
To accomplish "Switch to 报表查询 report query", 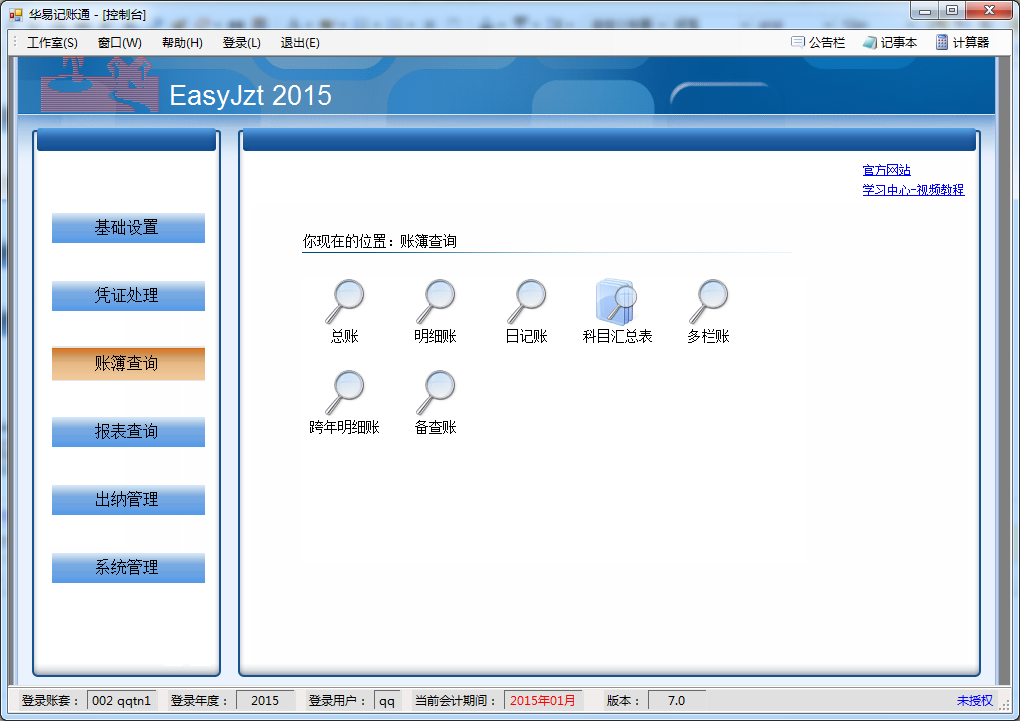I will 128,432.
